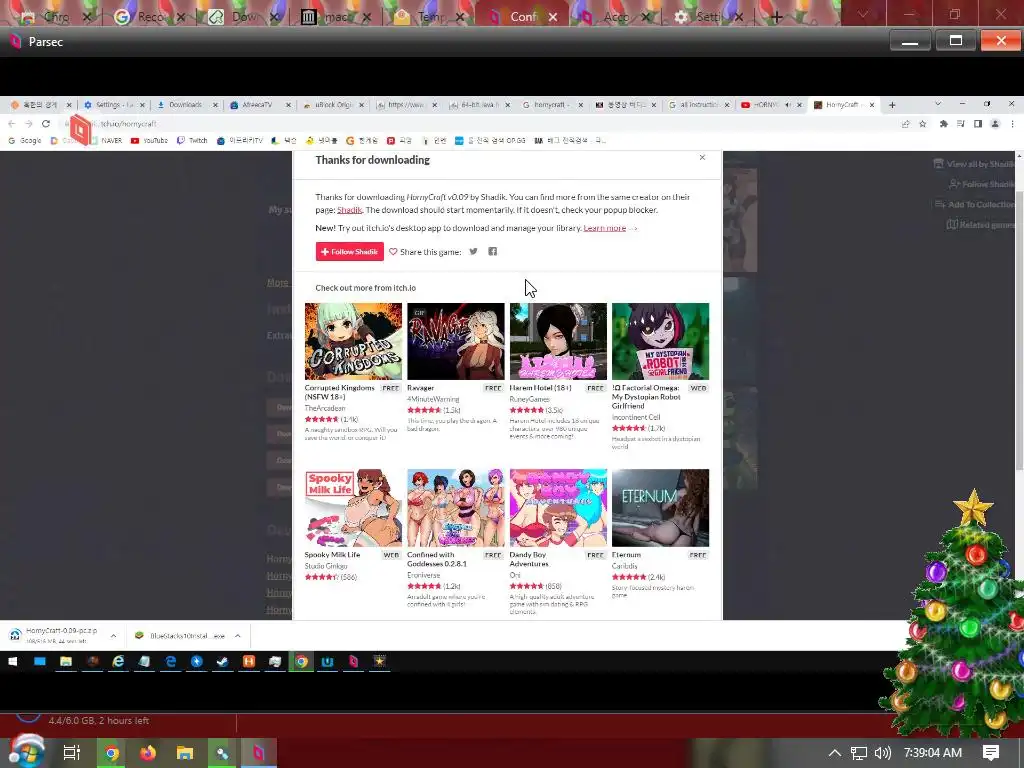Open the Eternum game thumbnail
Viewport: 1024px width, 768px height.
click(660, 507)
